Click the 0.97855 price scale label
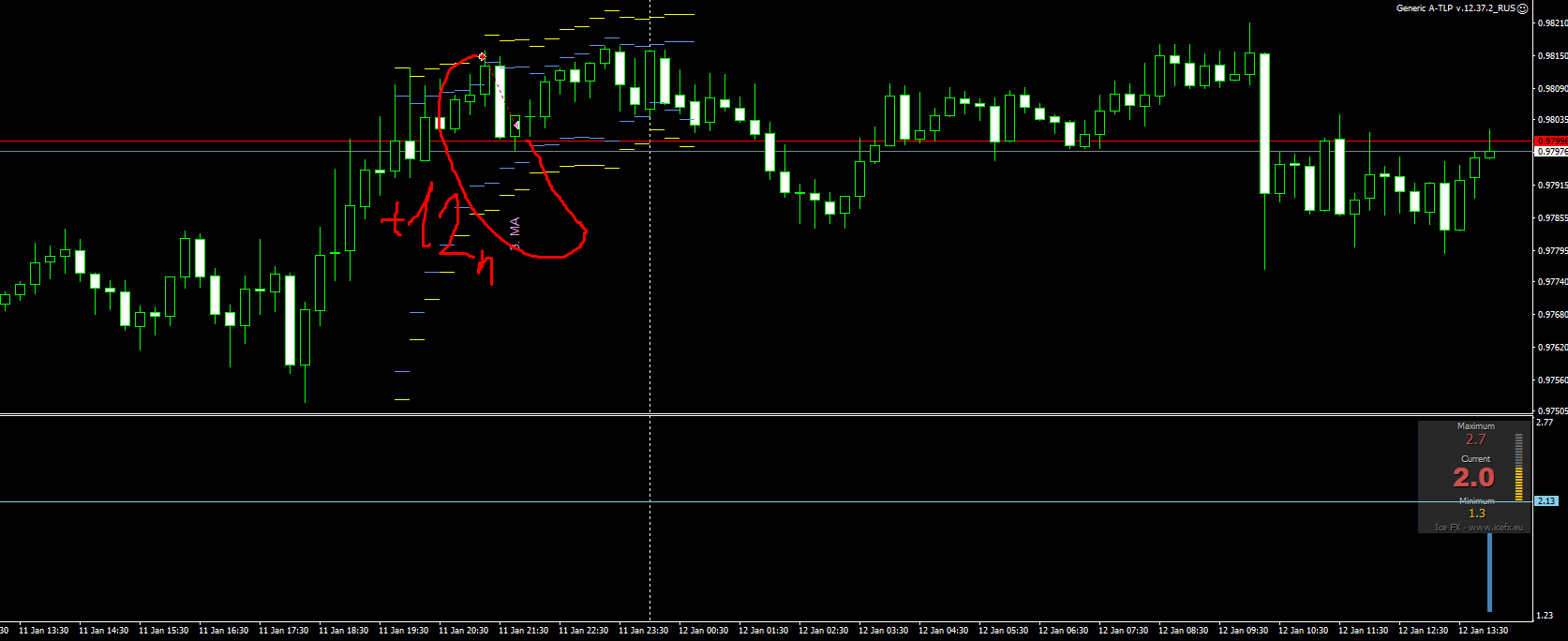 click(1552, 218)
